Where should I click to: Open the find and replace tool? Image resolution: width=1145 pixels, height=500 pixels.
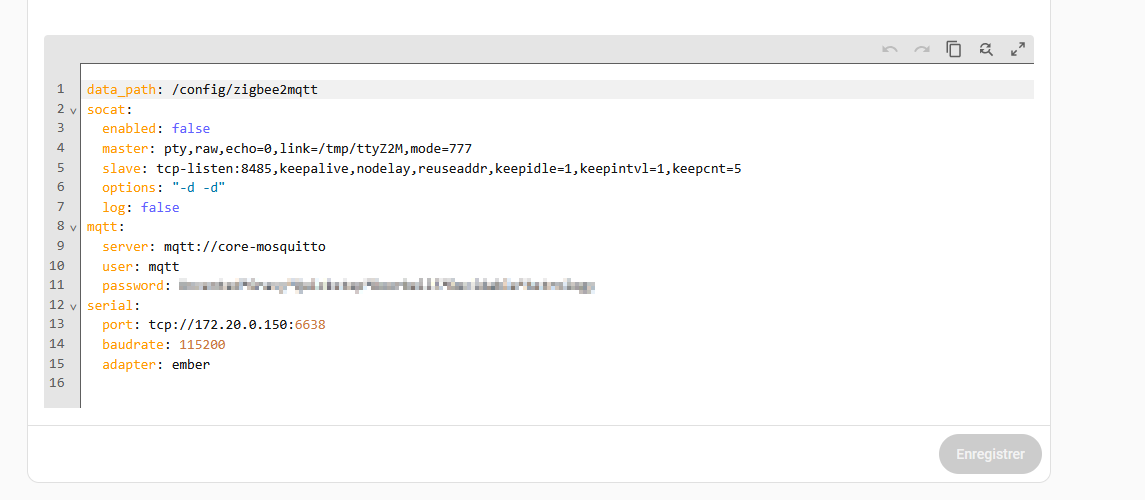tap(986, 49)
